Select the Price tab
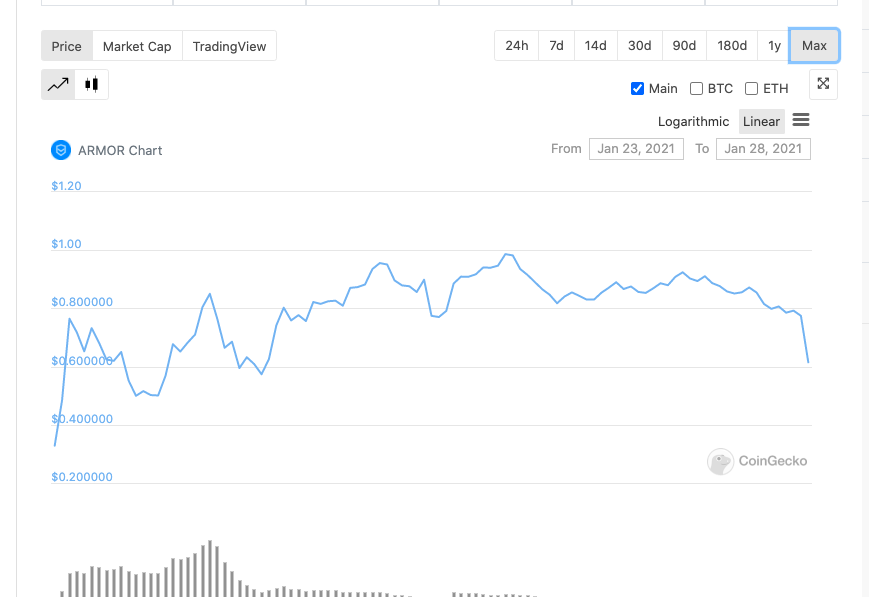 tap(67, 46)
